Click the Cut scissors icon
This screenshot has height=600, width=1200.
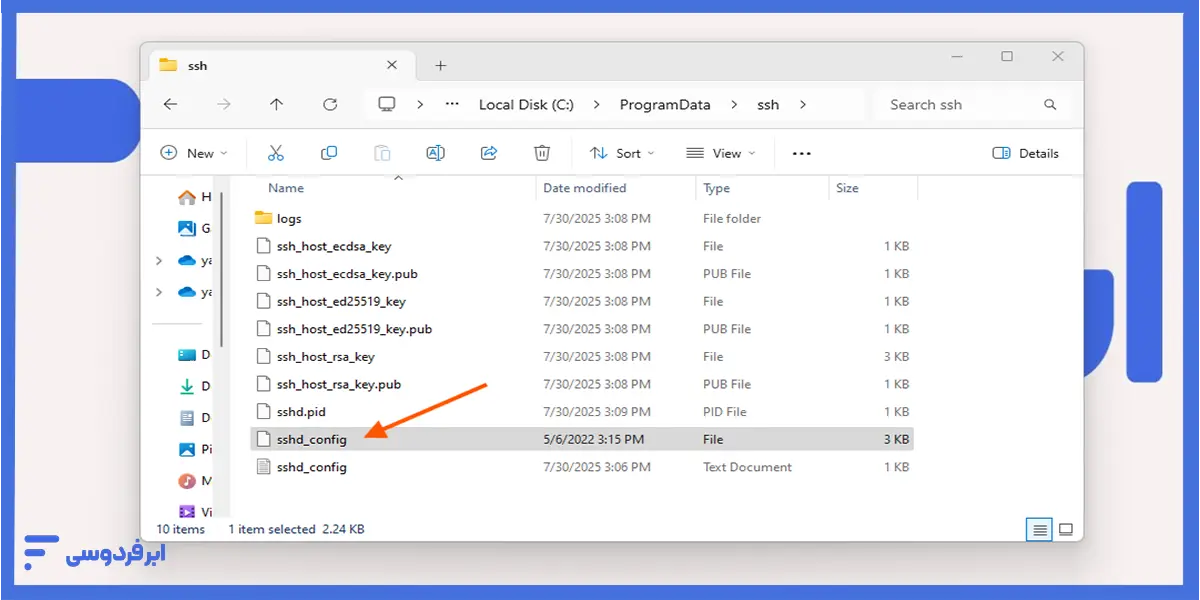pos(276,153)
